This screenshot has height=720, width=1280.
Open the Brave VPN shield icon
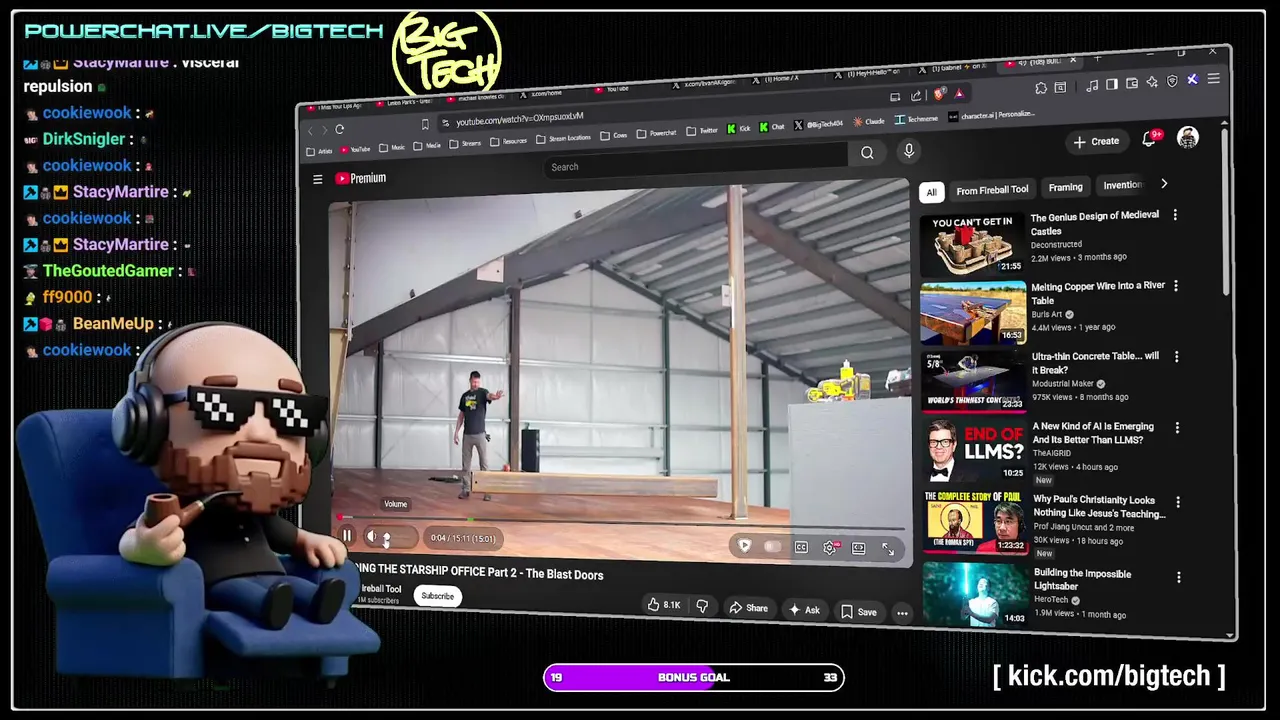click(x=1172, y=81)
